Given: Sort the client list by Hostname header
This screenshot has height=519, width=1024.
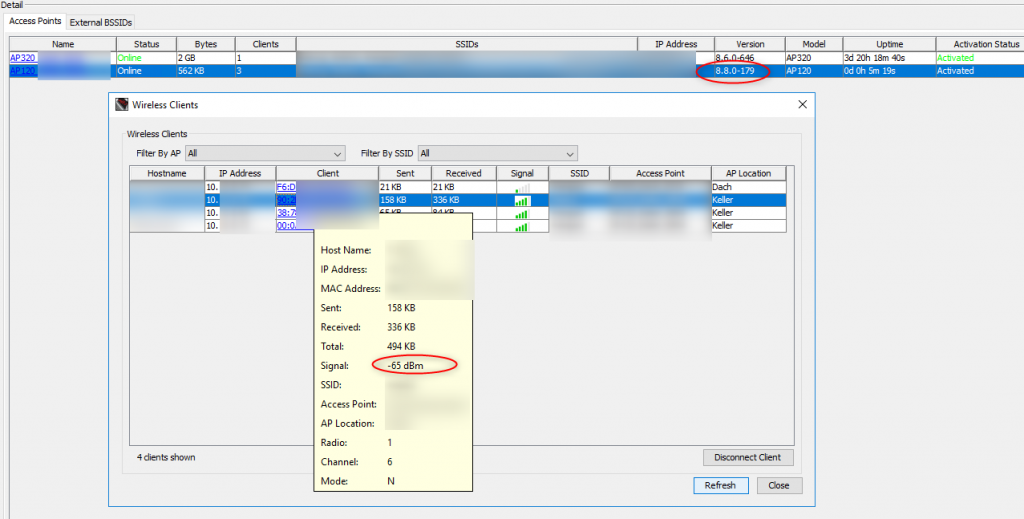Looking at the screenshot, I should click(166, 173).
